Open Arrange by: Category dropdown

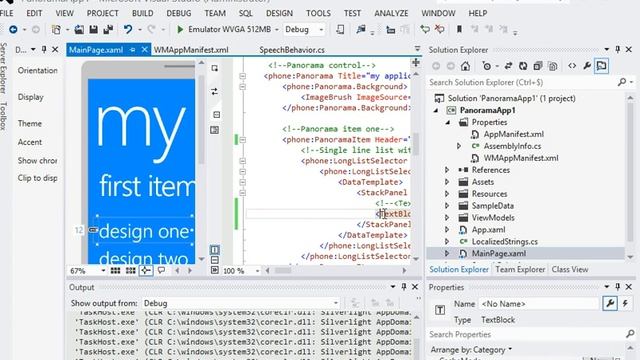471,350
